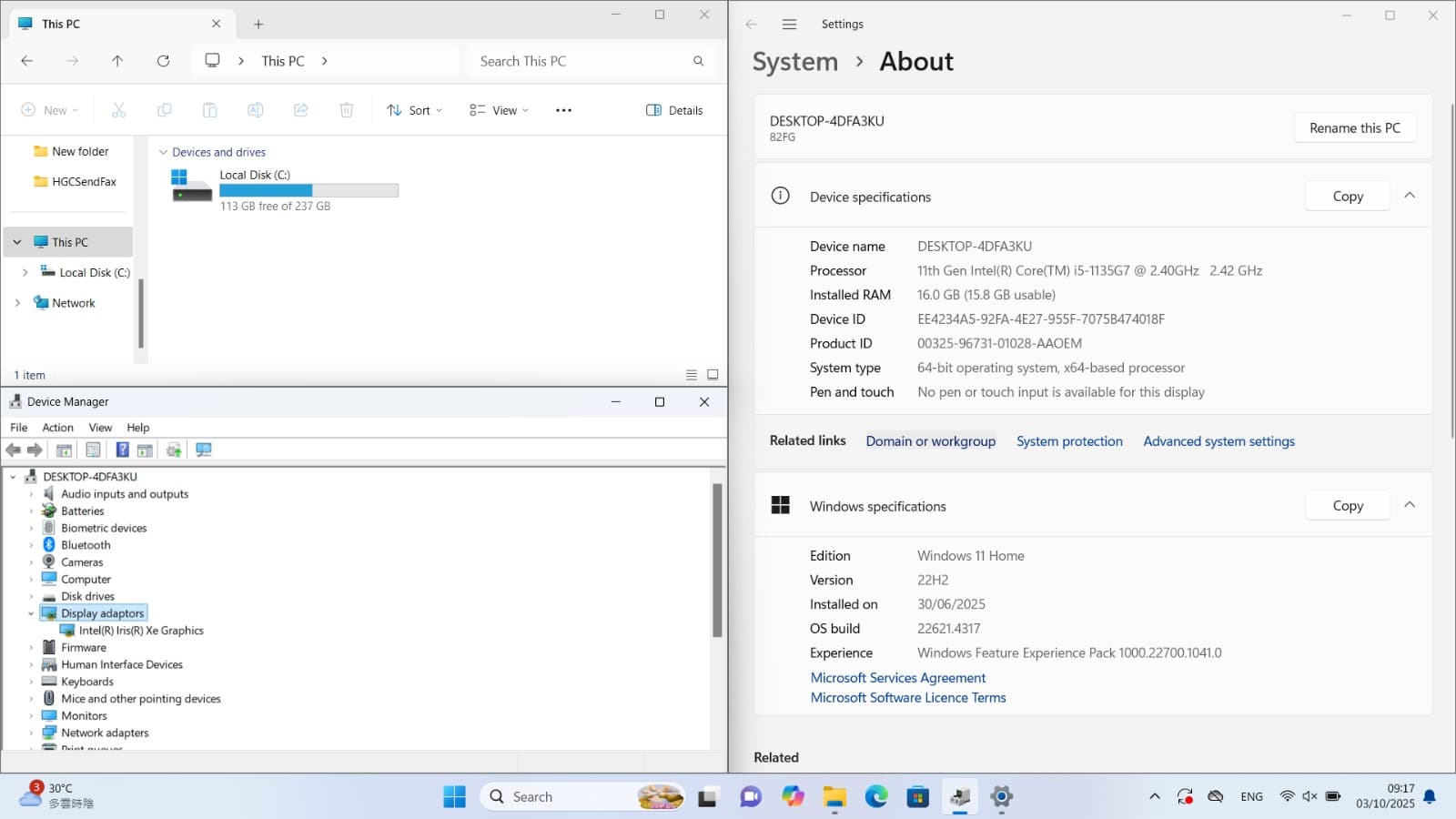Collapse Display adaptors tree node
The height and width of the screenshot is (819, 1456).
31,613
